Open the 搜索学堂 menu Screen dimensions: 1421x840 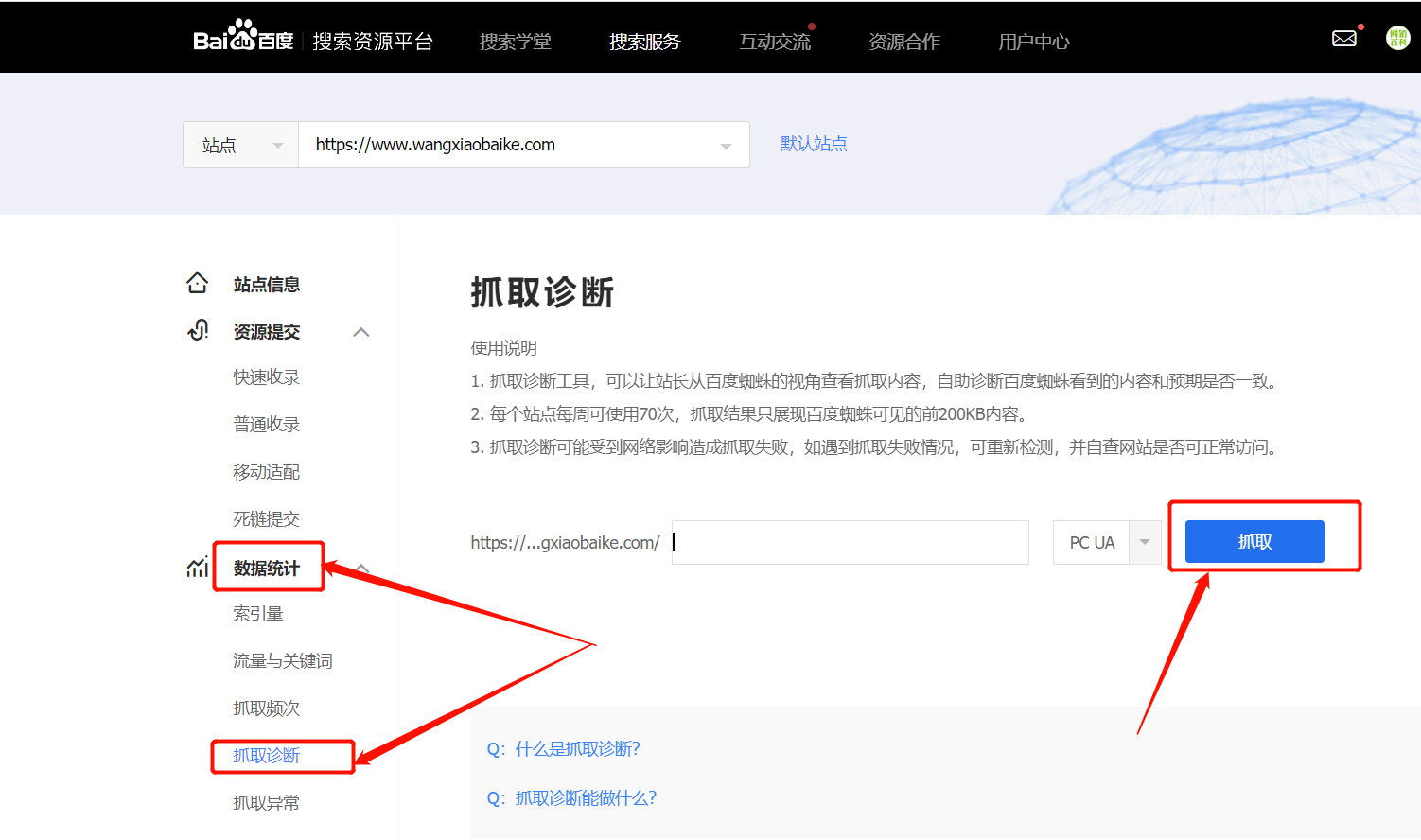tap(515, 42)
